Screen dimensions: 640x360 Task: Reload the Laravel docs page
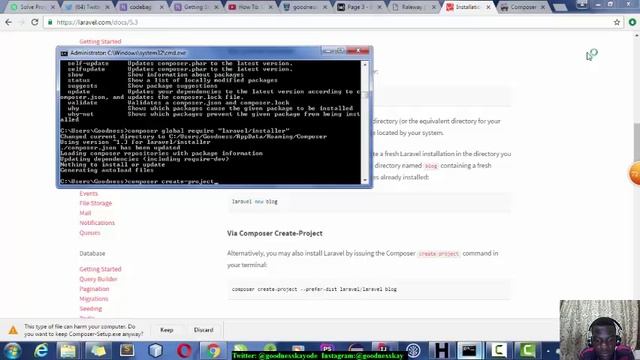(x=35, y=22)
